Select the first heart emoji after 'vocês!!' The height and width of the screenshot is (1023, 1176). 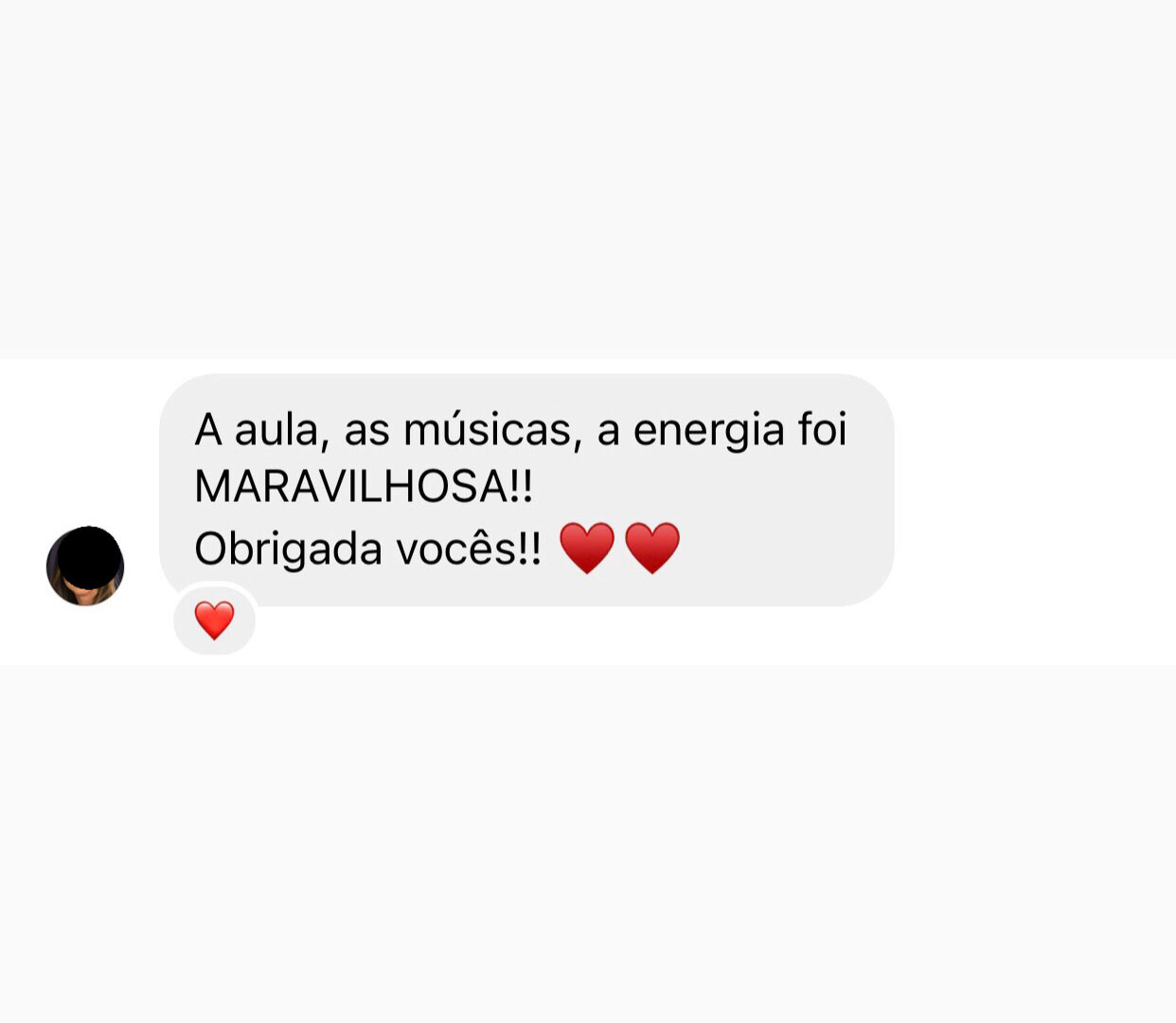point(587,547)
